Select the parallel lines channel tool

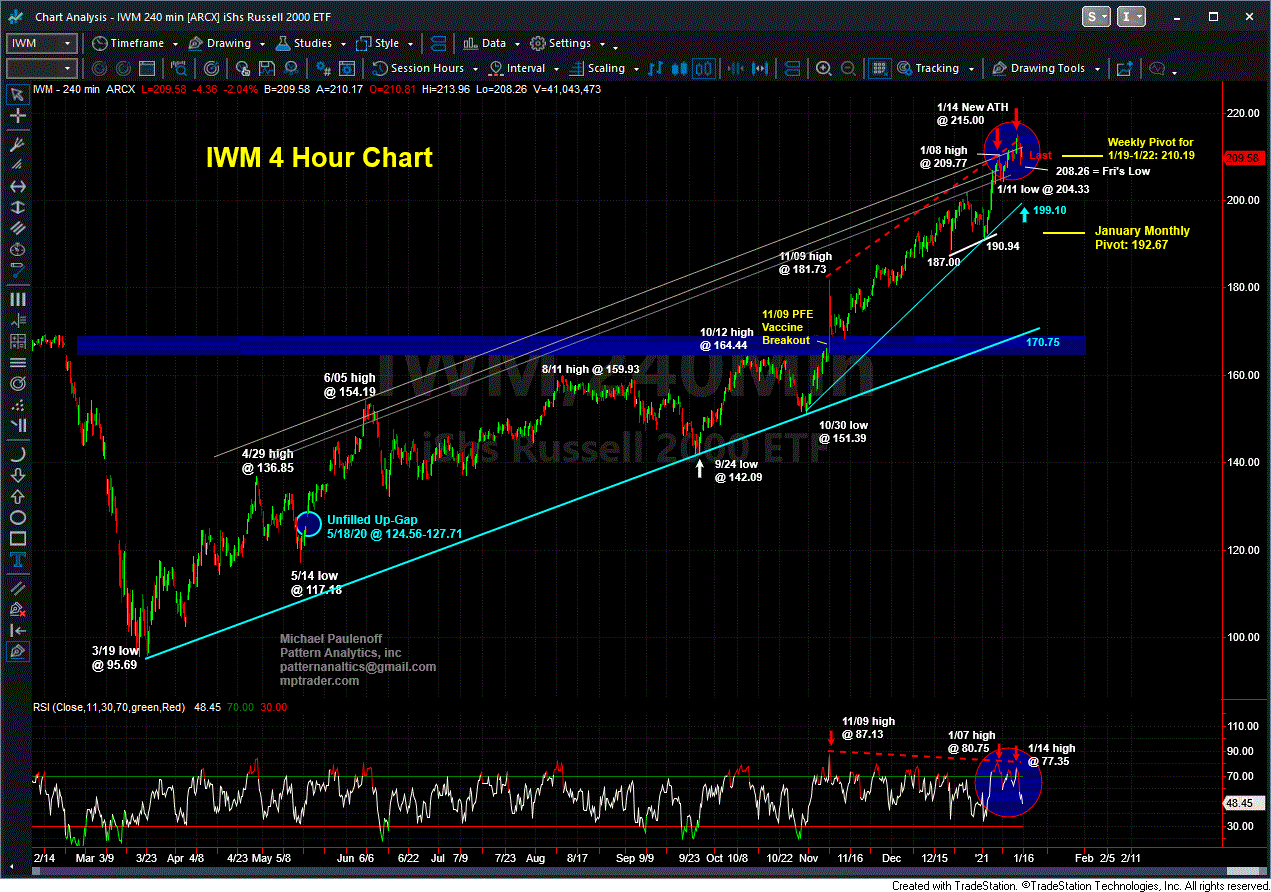pyautogui.click(x=18, y=228)
